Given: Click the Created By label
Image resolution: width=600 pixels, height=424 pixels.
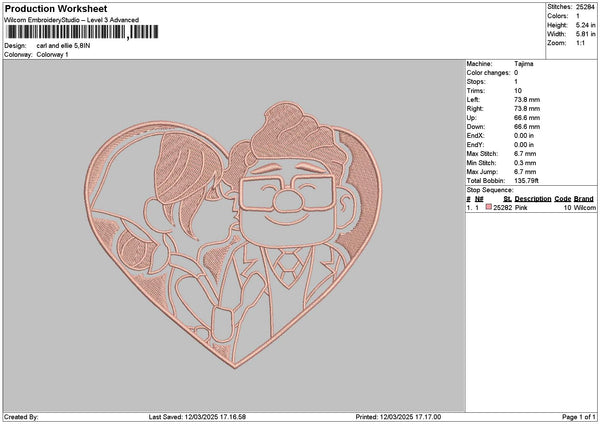Looking at the screenshot, I should pos(21,417).
